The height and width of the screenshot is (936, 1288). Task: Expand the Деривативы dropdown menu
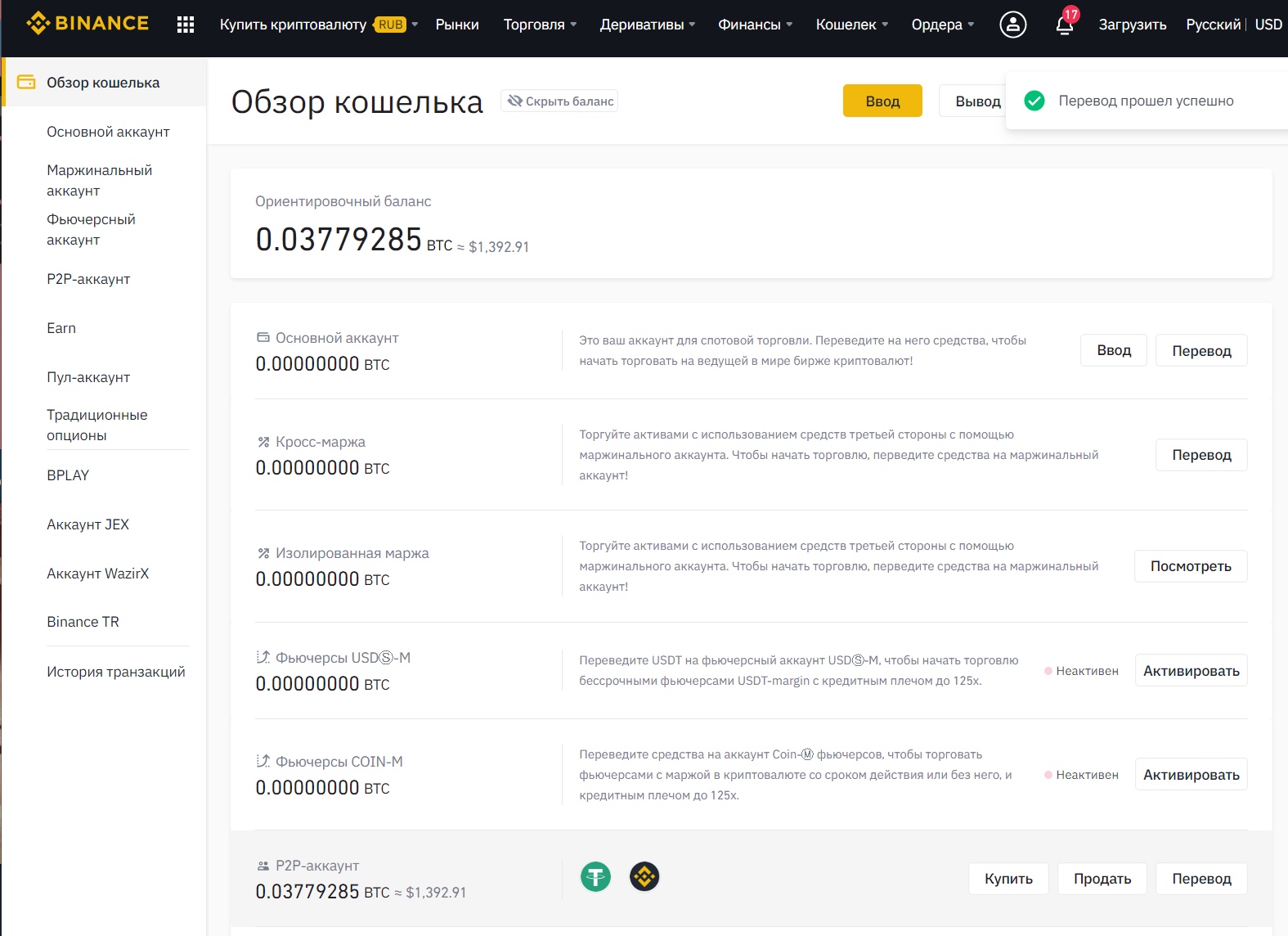click(x=648, y=25)
